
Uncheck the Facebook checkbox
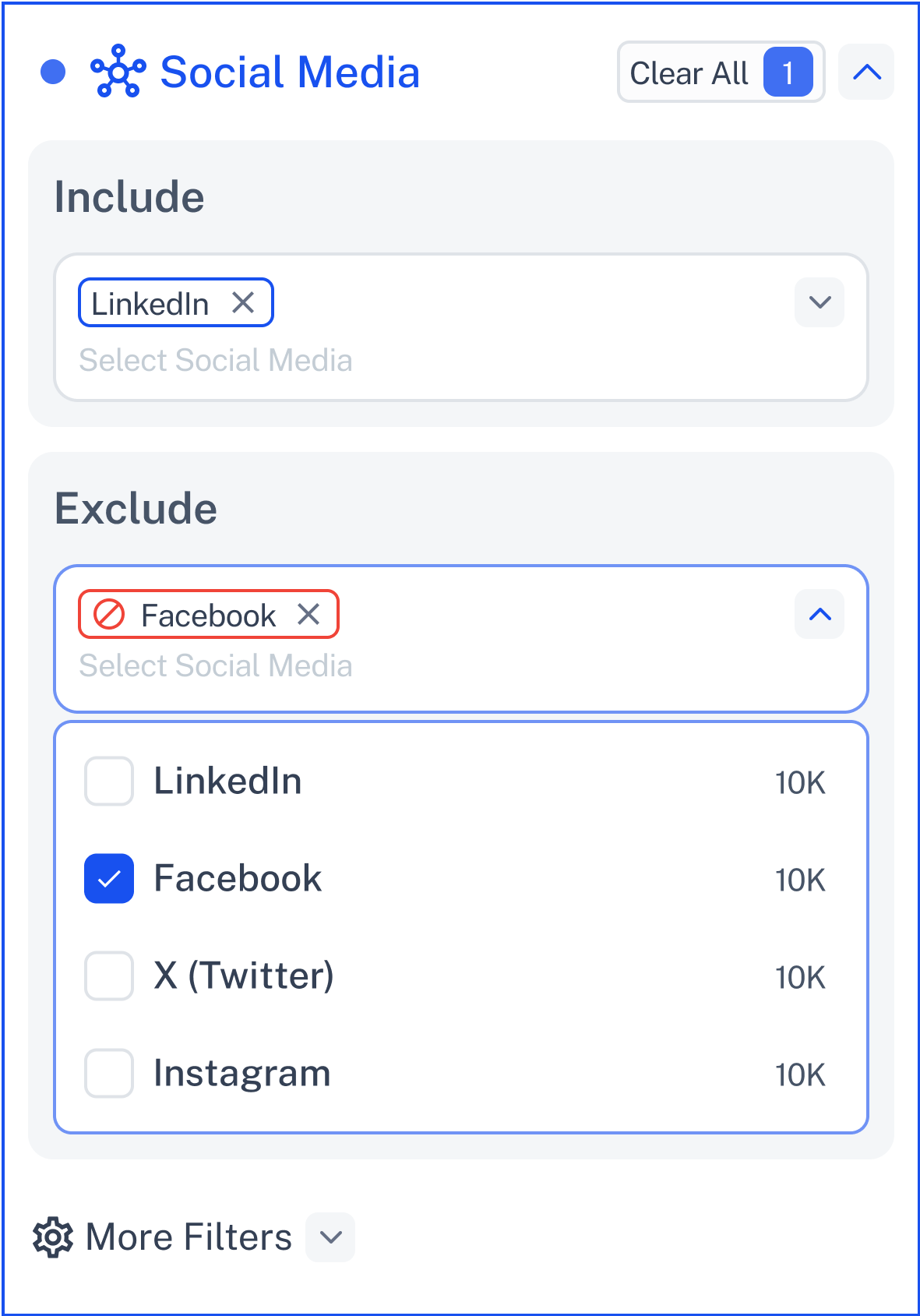[109, 878]
